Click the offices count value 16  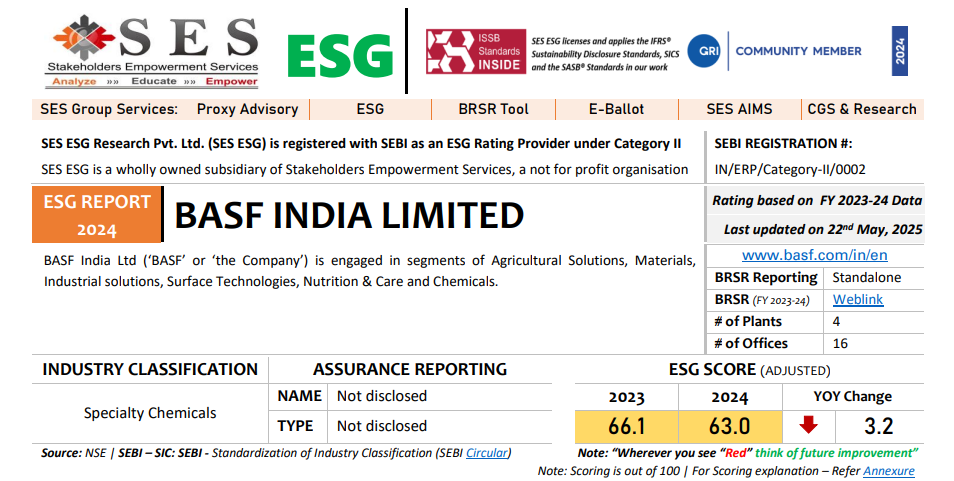840,344
